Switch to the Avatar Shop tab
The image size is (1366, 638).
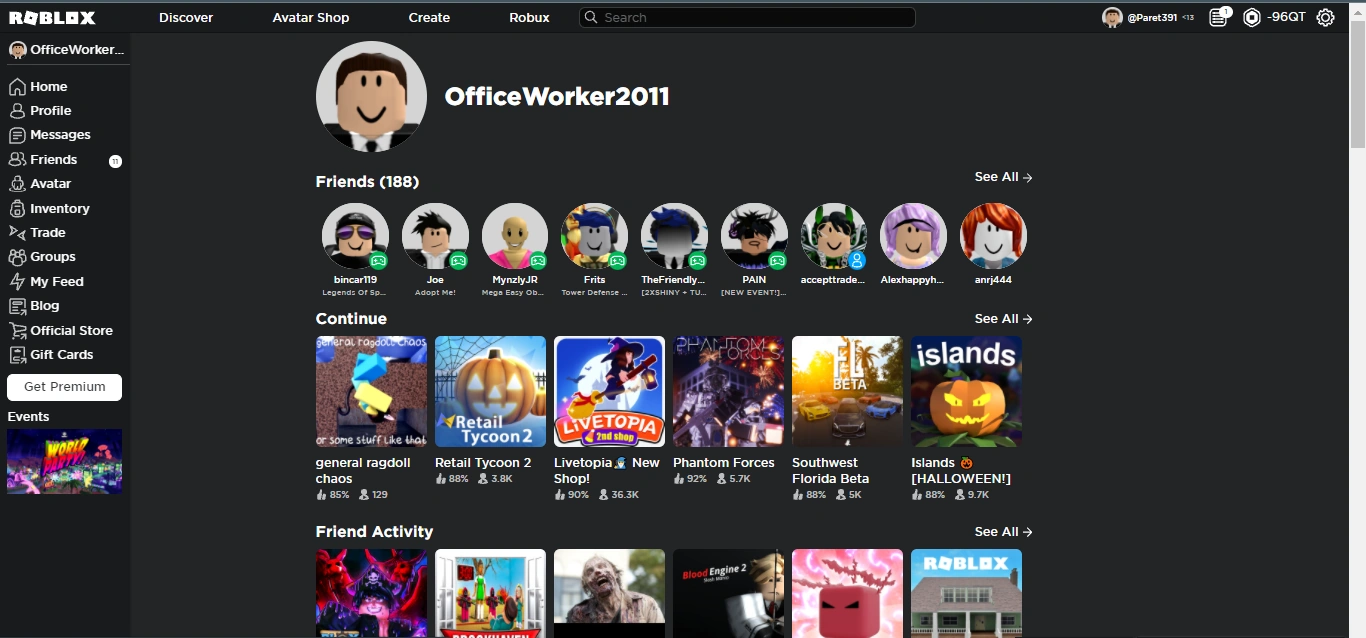click(310, 17)
